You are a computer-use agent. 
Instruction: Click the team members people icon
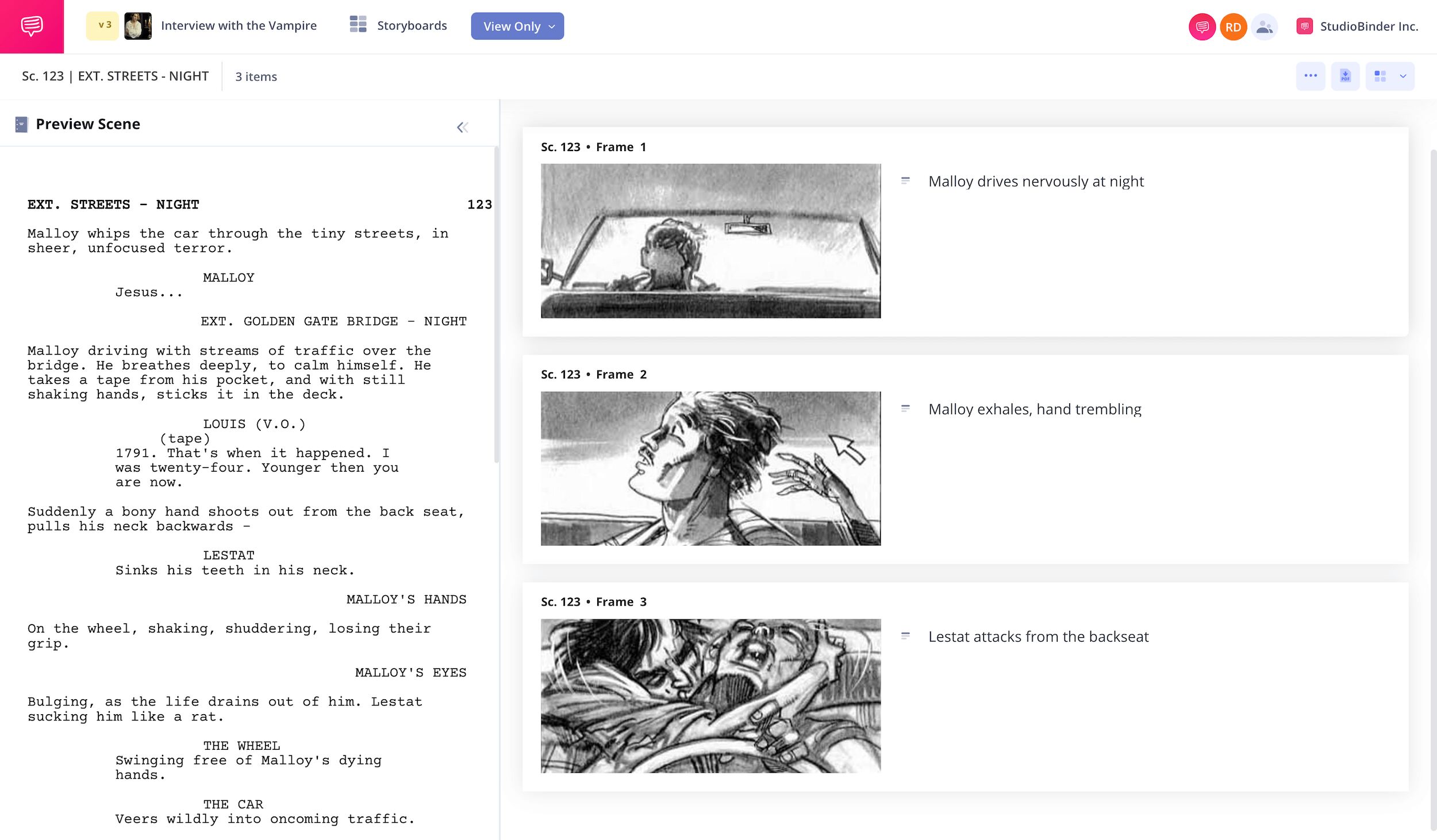click(1263, 27)
